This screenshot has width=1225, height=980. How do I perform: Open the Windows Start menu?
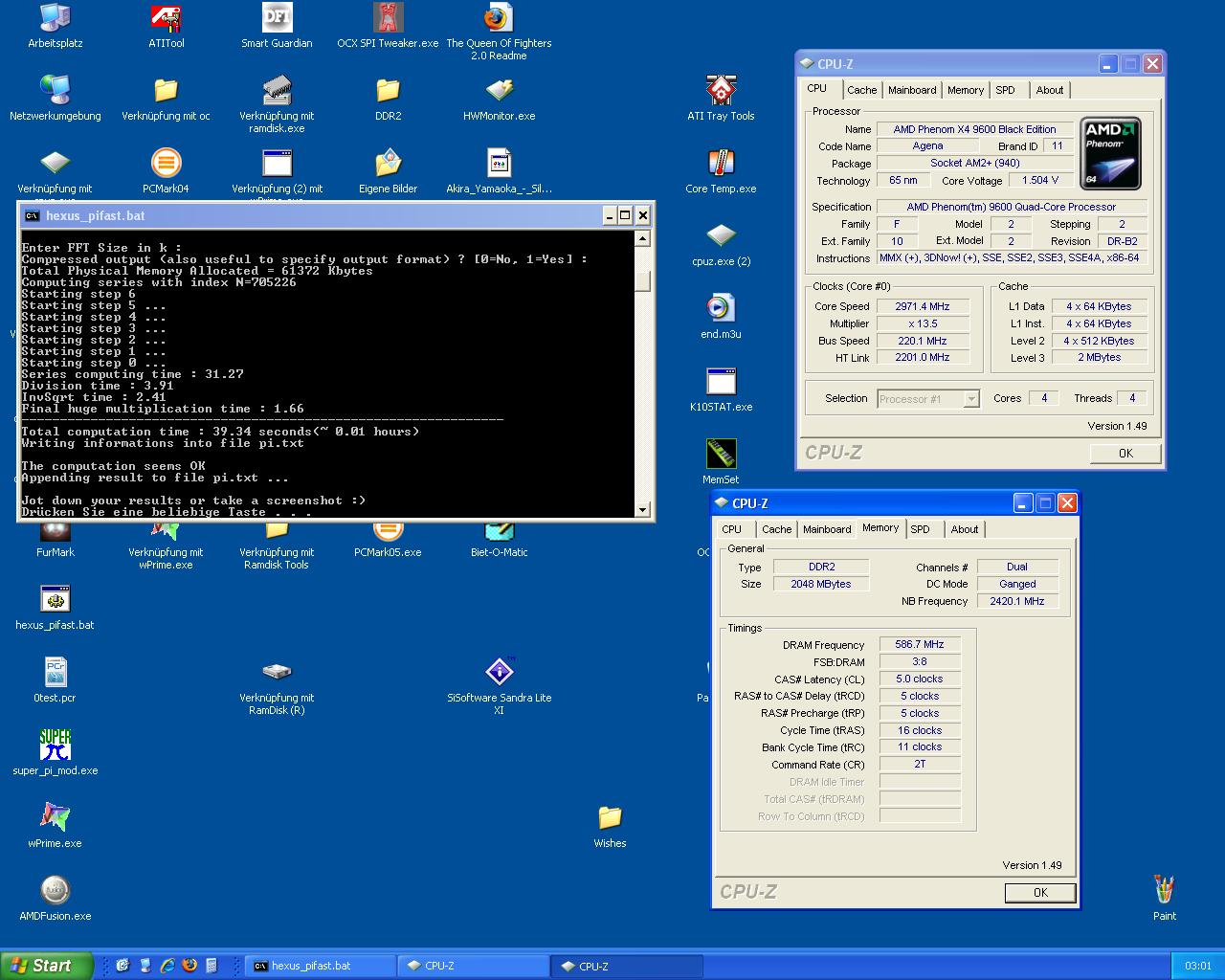pos(47,966)
